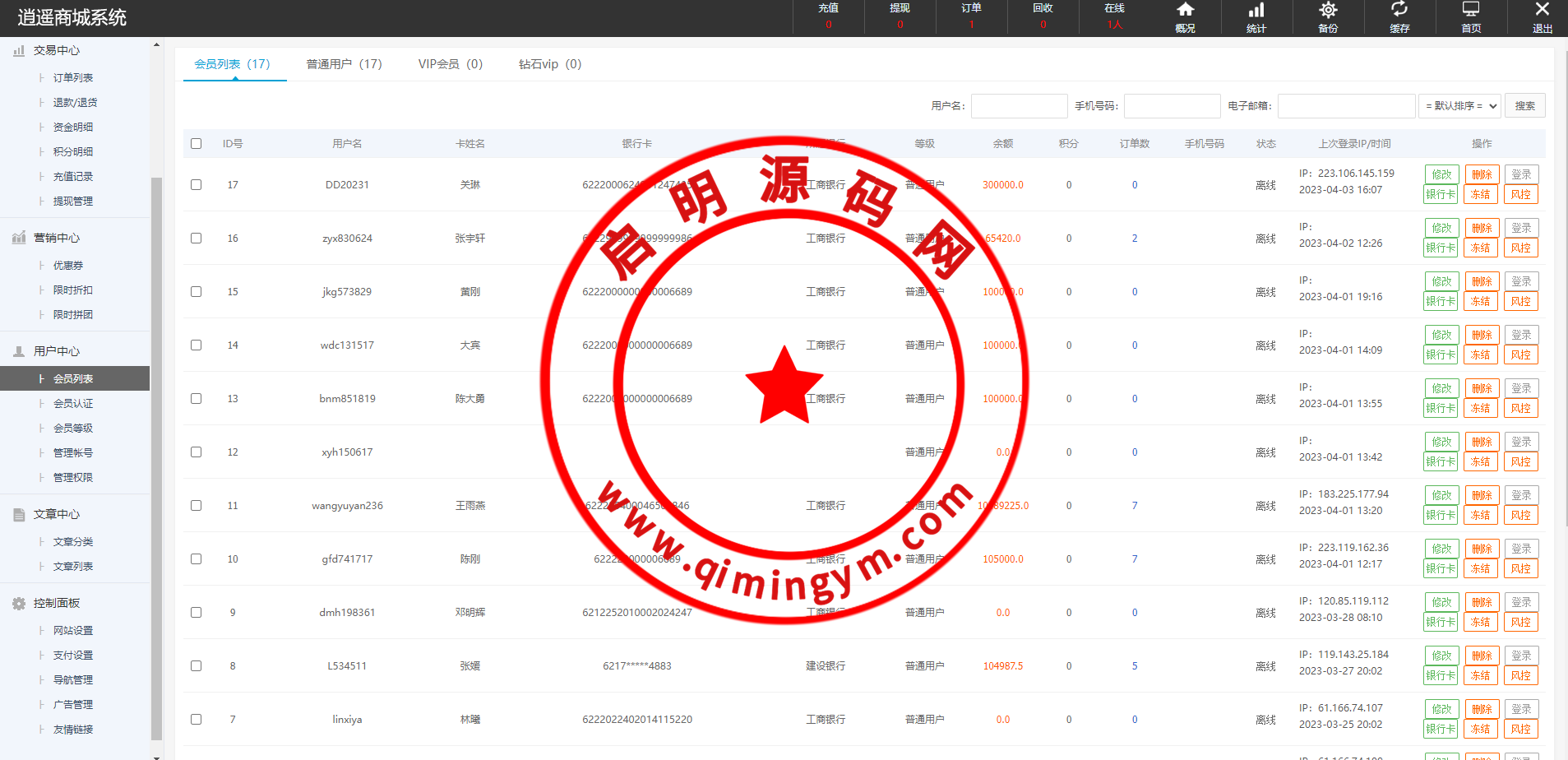Select the checkbox for user zyx830624
The height and width of the screenshot is (760, 1568).
pos(196,238)
